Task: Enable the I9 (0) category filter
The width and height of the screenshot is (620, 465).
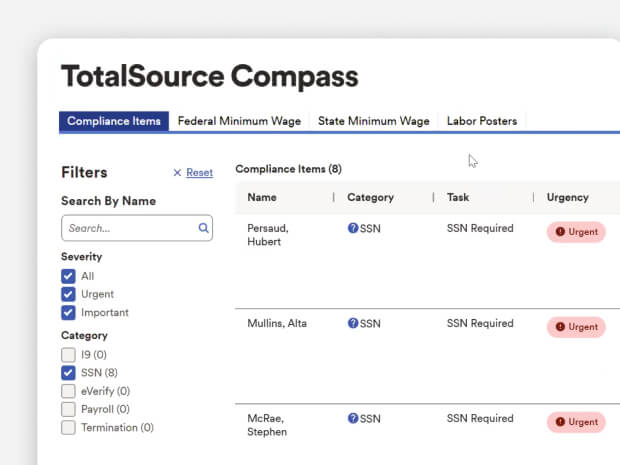Action: point(68,355)
